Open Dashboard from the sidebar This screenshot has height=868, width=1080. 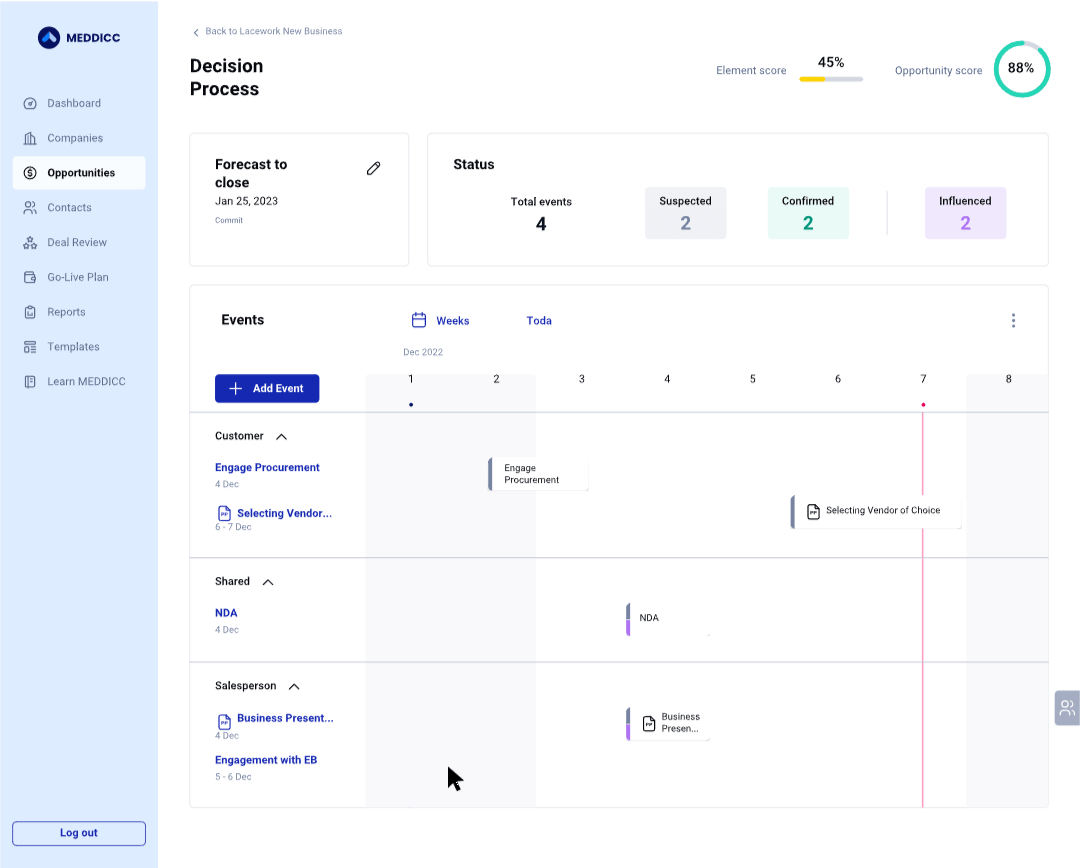click(x=73, y=103)
